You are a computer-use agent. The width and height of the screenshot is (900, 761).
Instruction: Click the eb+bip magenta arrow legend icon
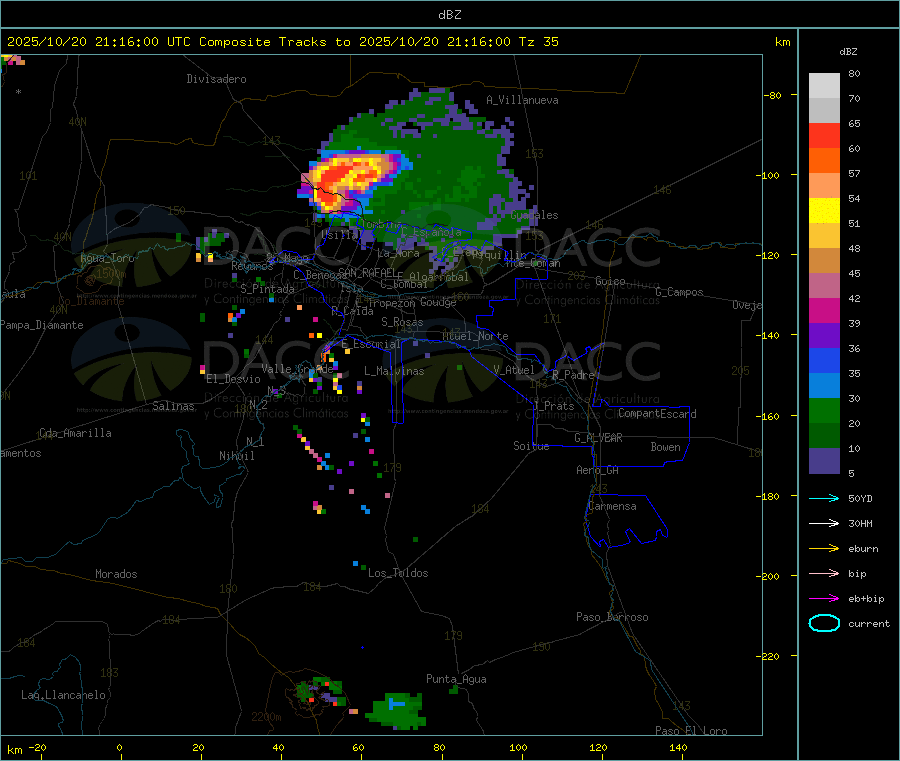[x=824, y=599]
